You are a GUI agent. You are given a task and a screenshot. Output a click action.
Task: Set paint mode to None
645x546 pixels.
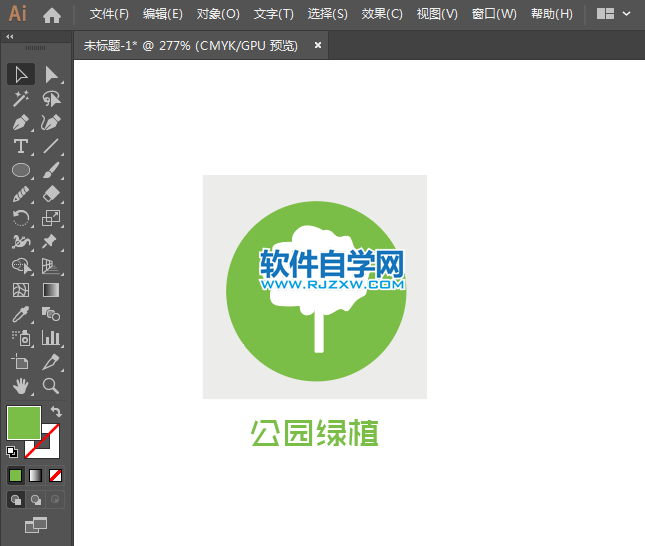(x=56, y=475)
